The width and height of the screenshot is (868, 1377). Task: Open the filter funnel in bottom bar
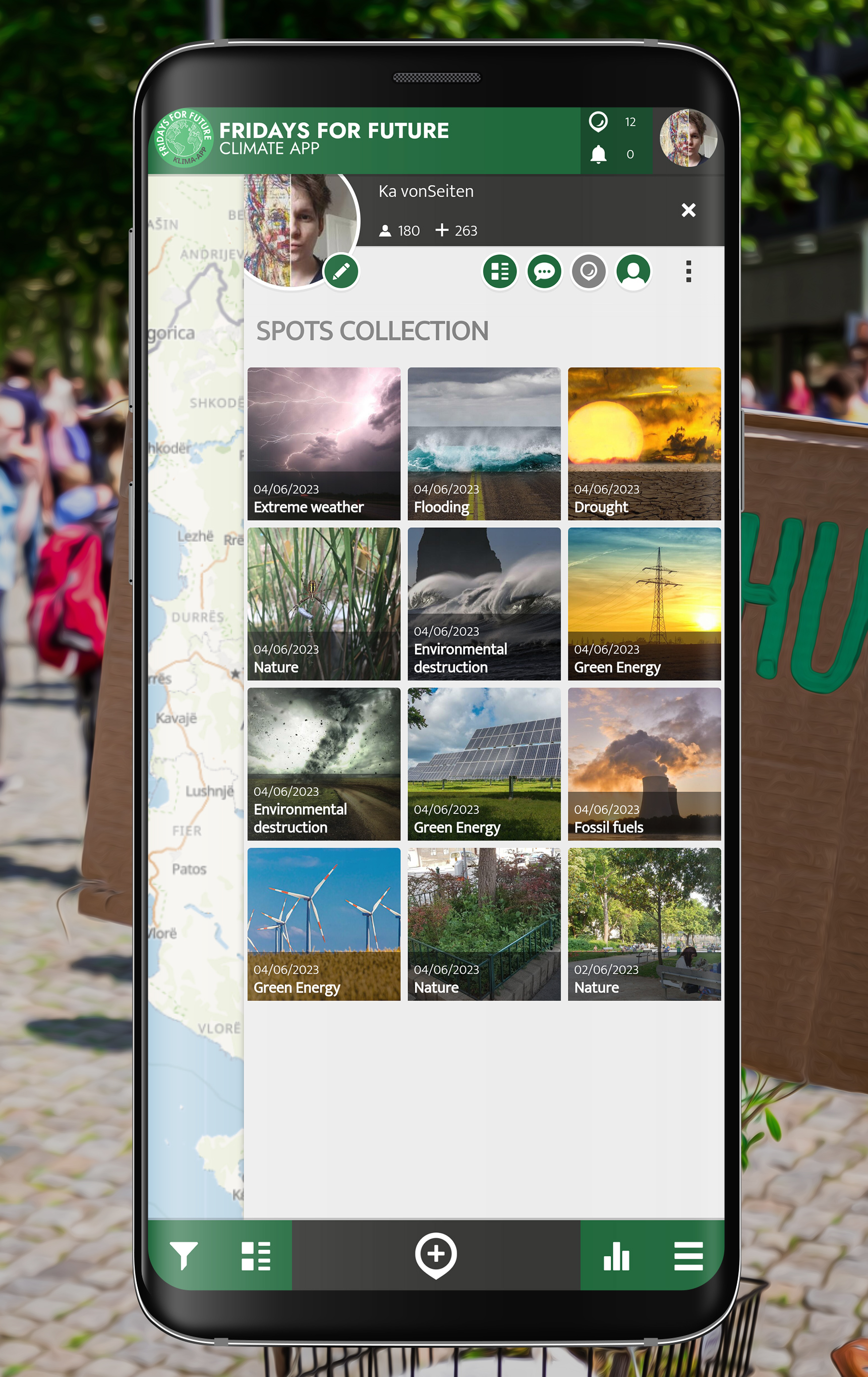pos(184,1255)
